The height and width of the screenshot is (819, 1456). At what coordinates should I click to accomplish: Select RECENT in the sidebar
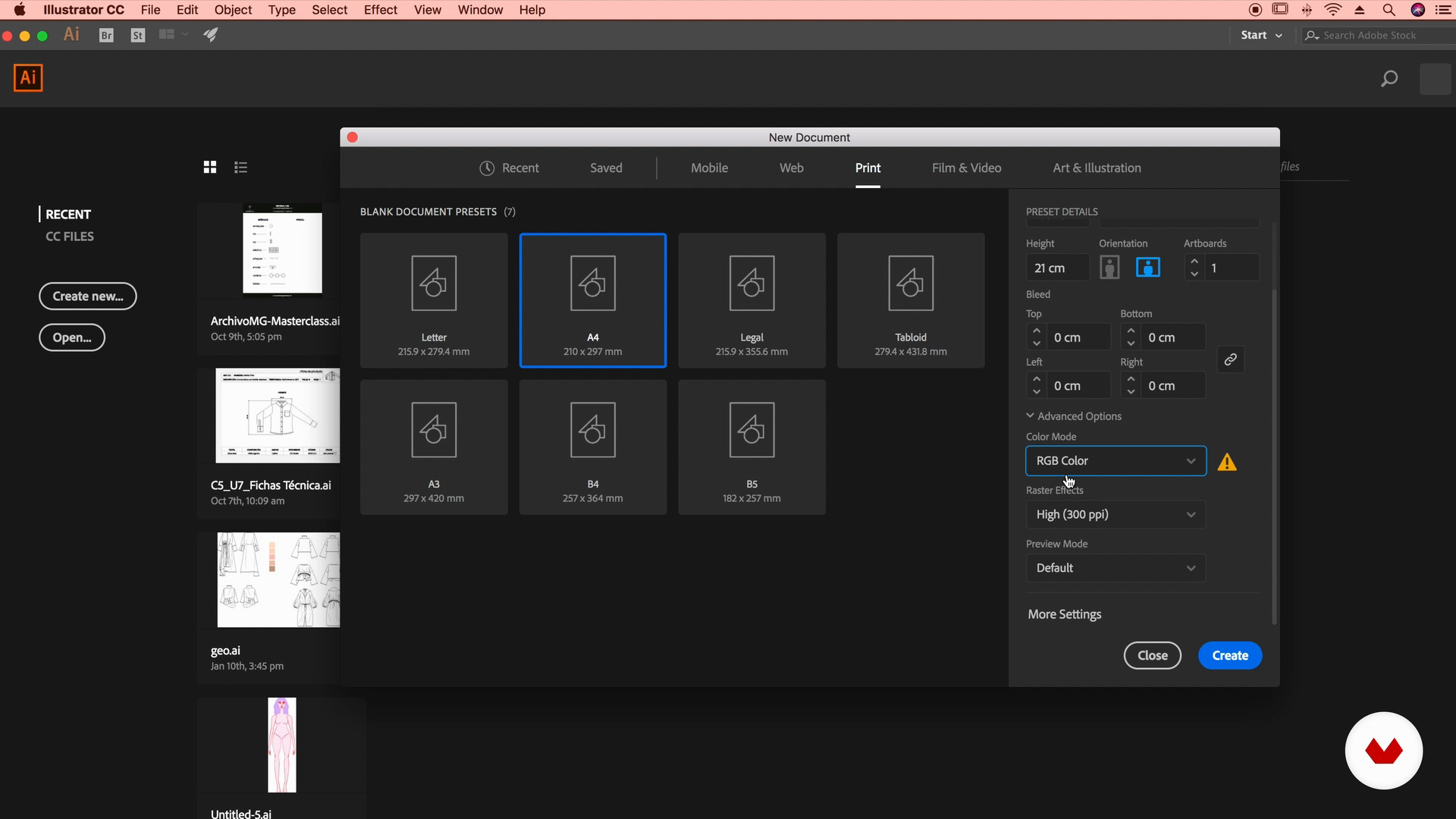point(68,215)
